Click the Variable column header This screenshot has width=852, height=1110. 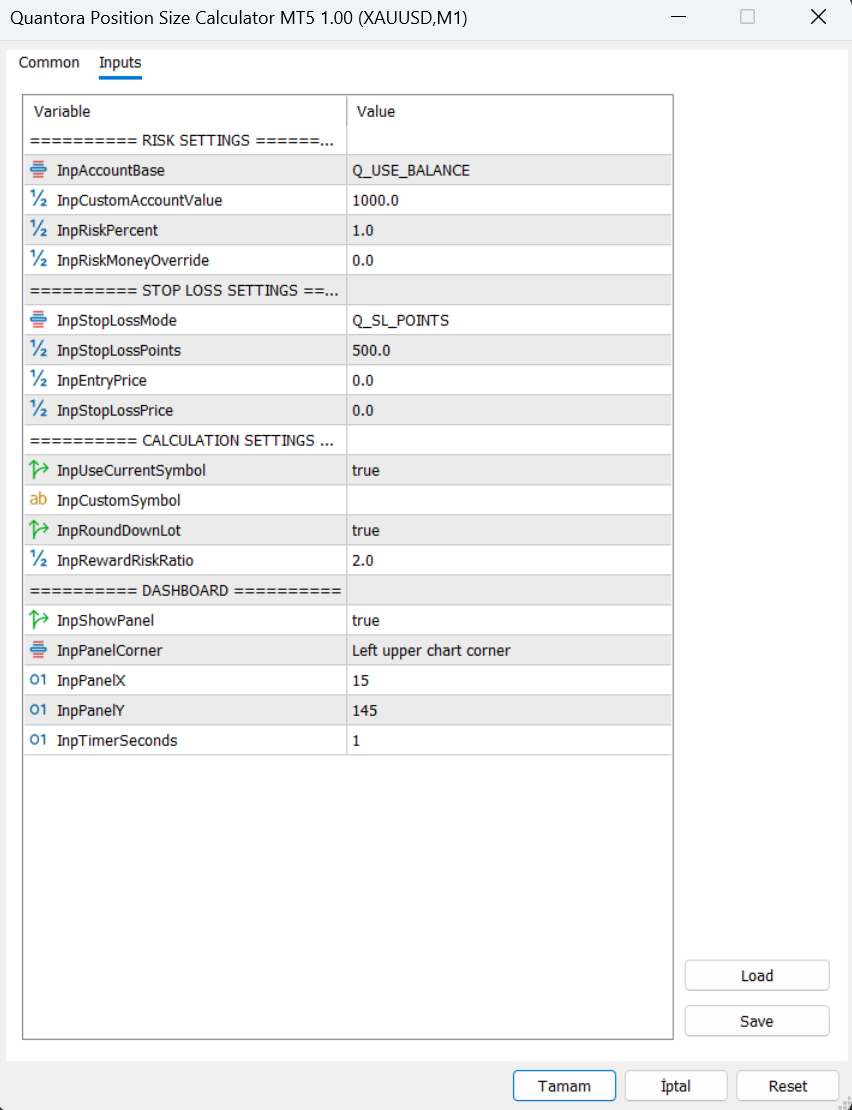[x=185, y=111]
